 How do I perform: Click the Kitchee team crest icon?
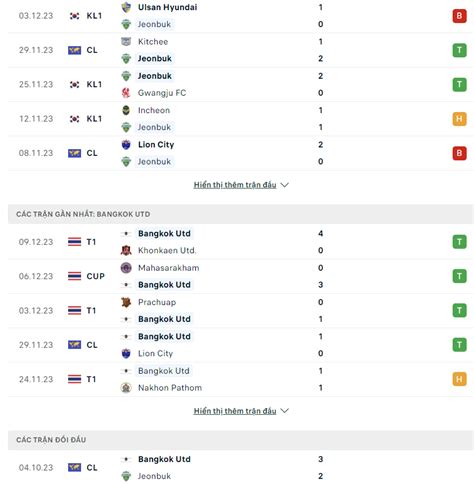[126, 42]
